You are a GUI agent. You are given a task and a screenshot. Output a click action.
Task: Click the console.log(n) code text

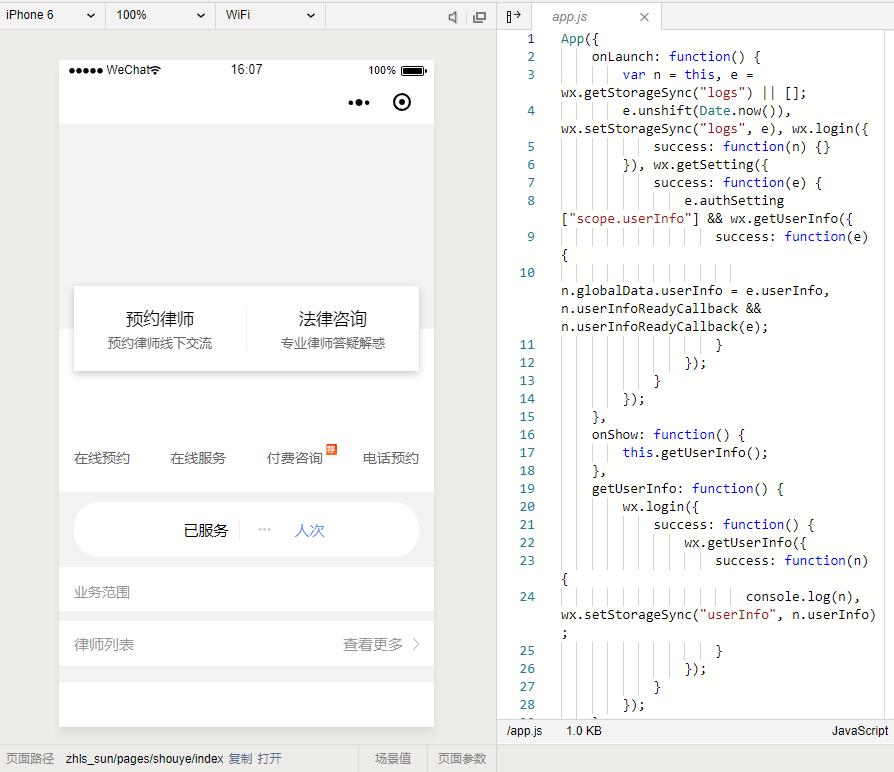[x=799, y=596]
